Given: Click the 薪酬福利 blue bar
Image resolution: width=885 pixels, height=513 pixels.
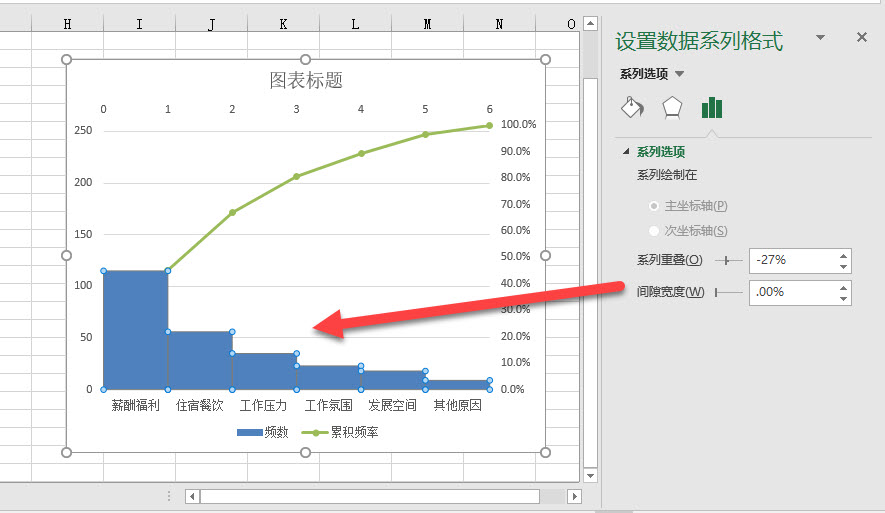Looking at the screenshot, I should [135, 330].
